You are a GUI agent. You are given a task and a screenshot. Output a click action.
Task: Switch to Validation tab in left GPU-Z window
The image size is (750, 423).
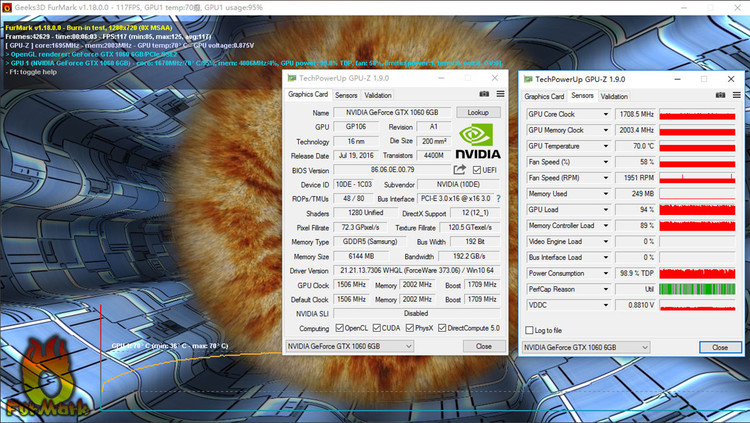(x=378, y=95)
